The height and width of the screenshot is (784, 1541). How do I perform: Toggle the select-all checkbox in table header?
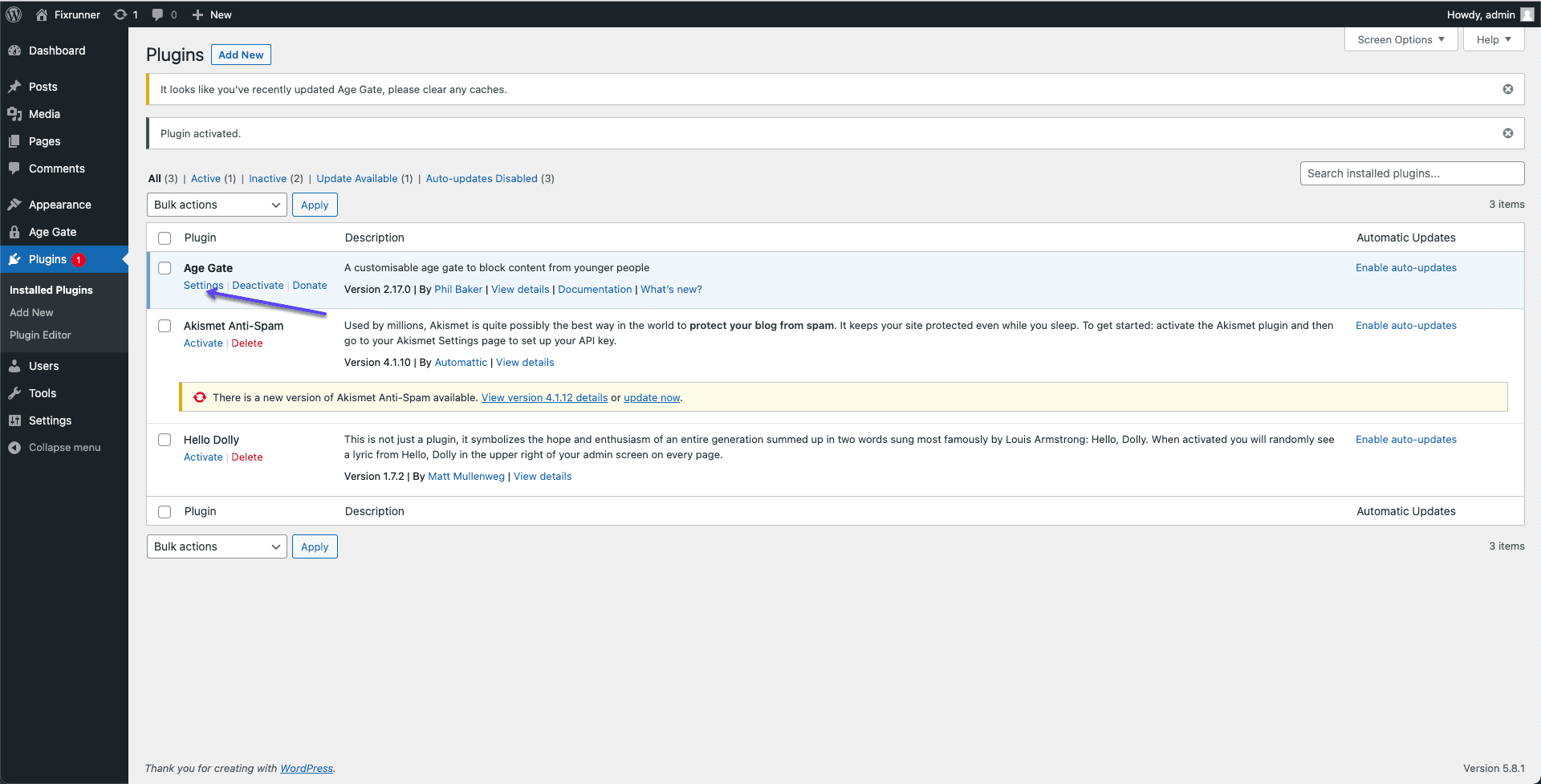[165, 238]
